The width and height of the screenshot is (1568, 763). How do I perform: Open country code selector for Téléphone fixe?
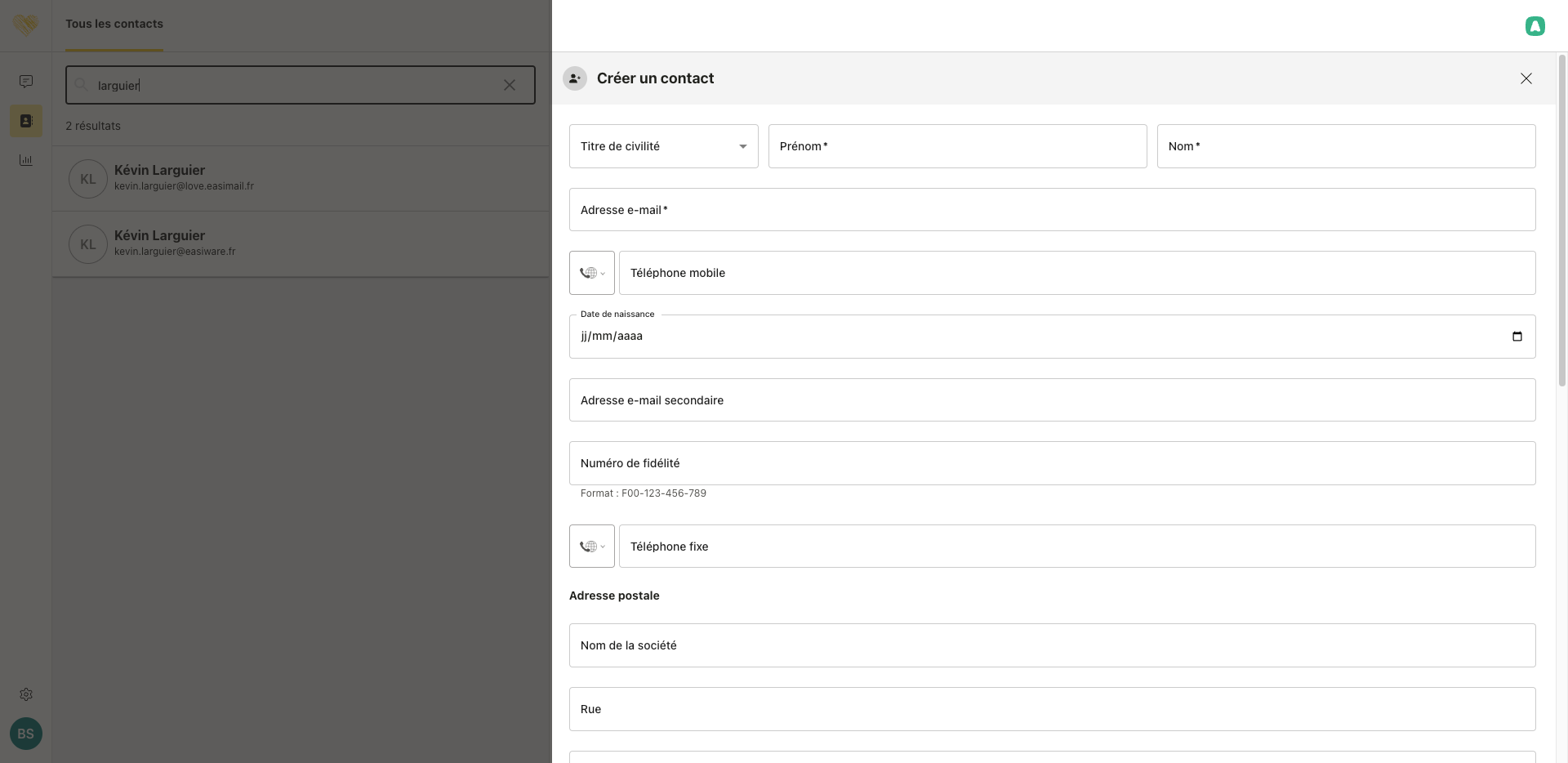coord(592,547)
